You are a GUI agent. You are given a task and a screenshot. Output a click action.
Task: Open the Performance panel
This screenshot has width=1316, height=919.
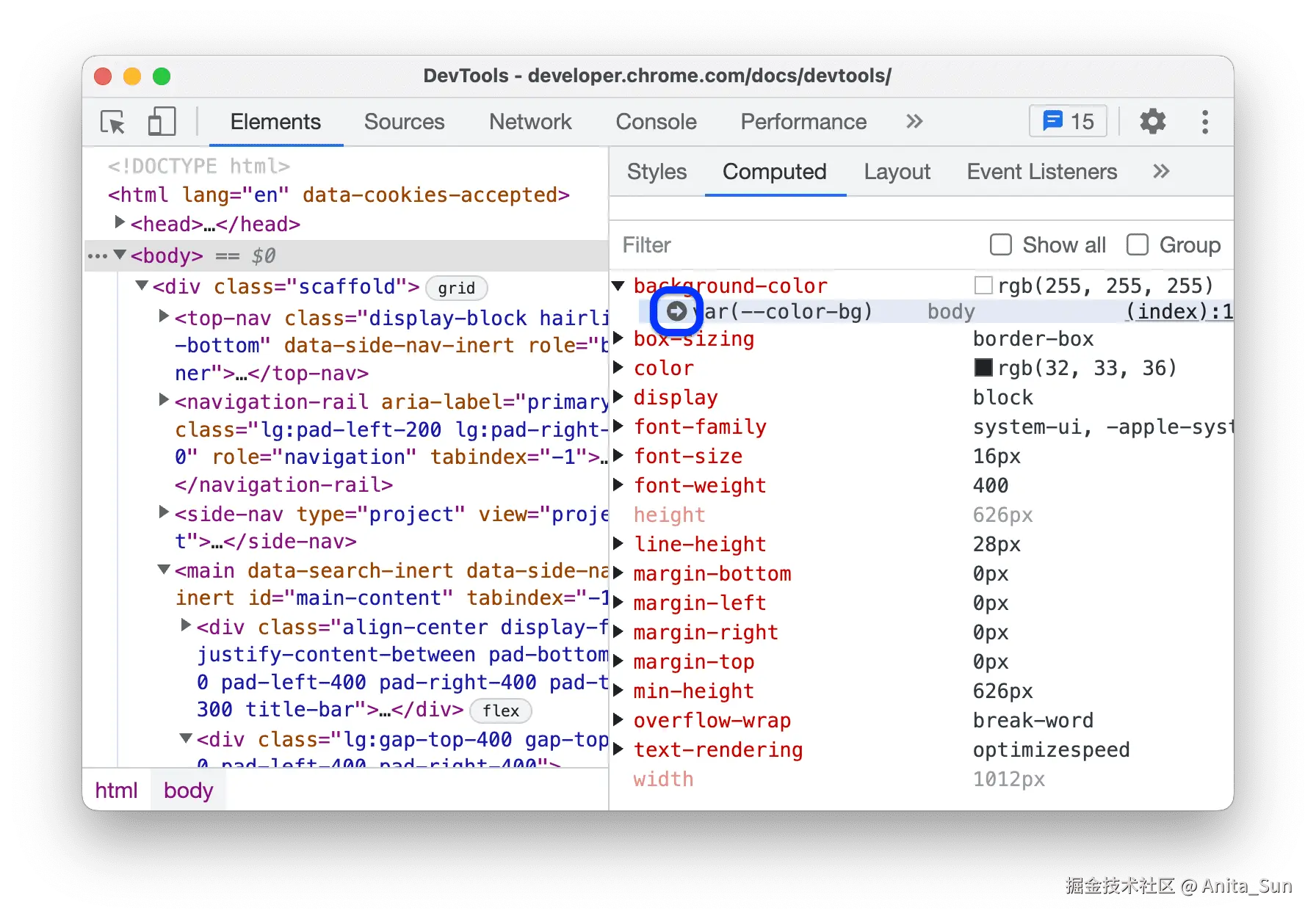[x=803, y=122]
